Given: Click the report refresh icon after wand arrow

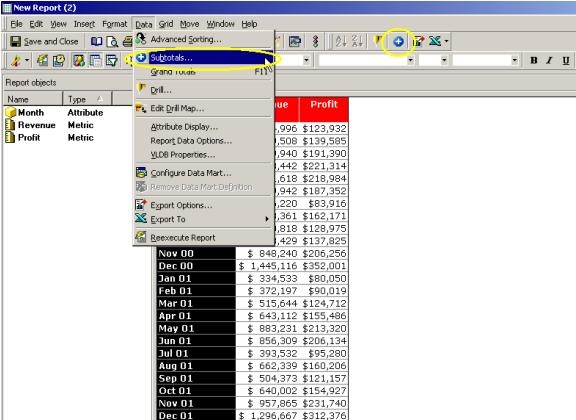Looking at the screenshot, I should [x=42, y=60].
